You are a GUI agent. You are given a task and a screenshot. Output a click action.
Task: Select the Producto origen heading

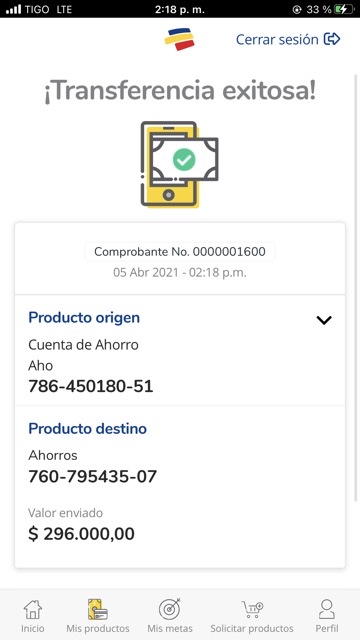84,318
